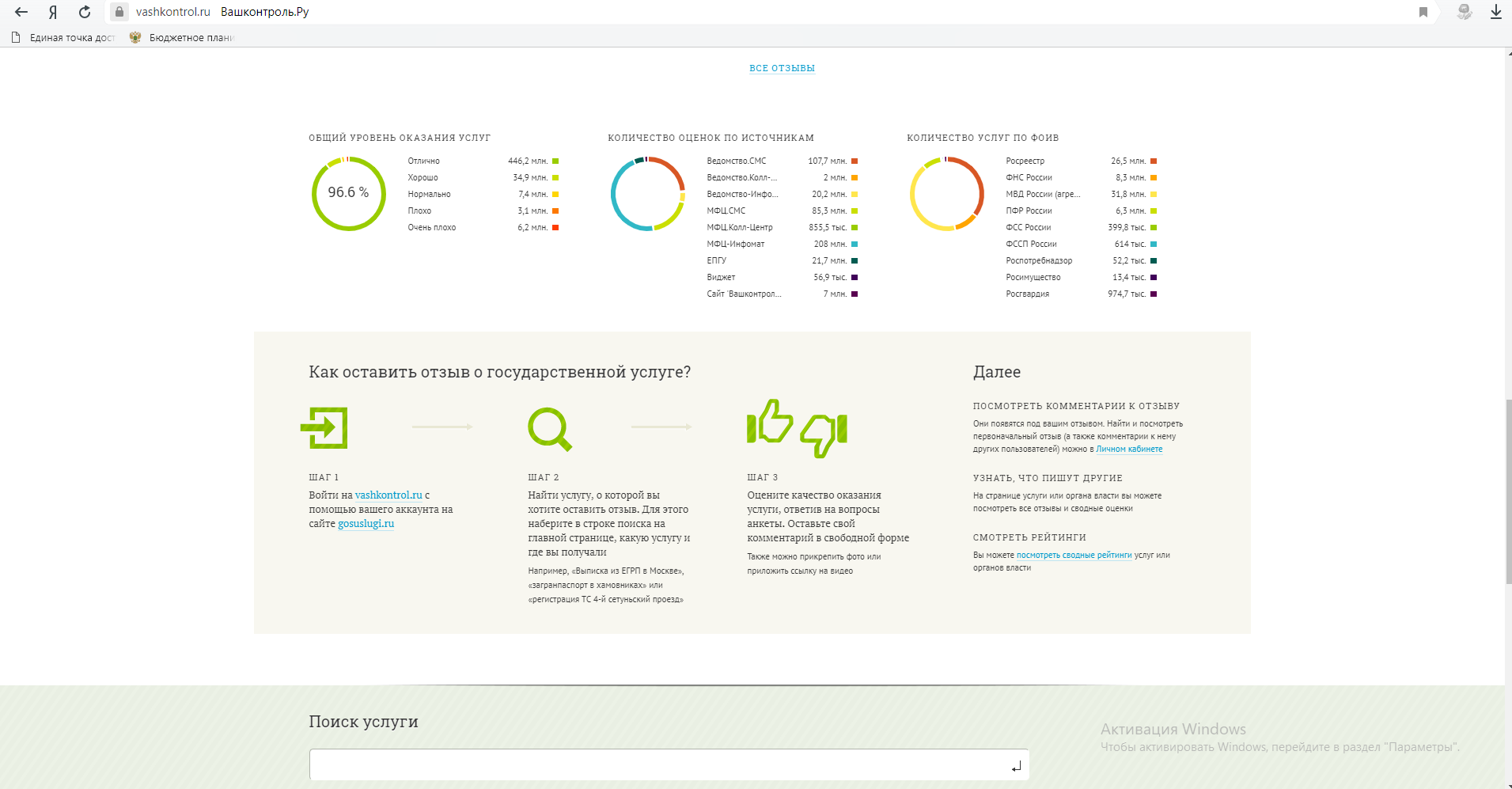This screenshot has height=789, width=1512.
Task: Click the 'КОЛИЧЕСТВО ОЦЕНОК ПО ИСТОЧНИКАМ' heading
Action: click(711, 138)
